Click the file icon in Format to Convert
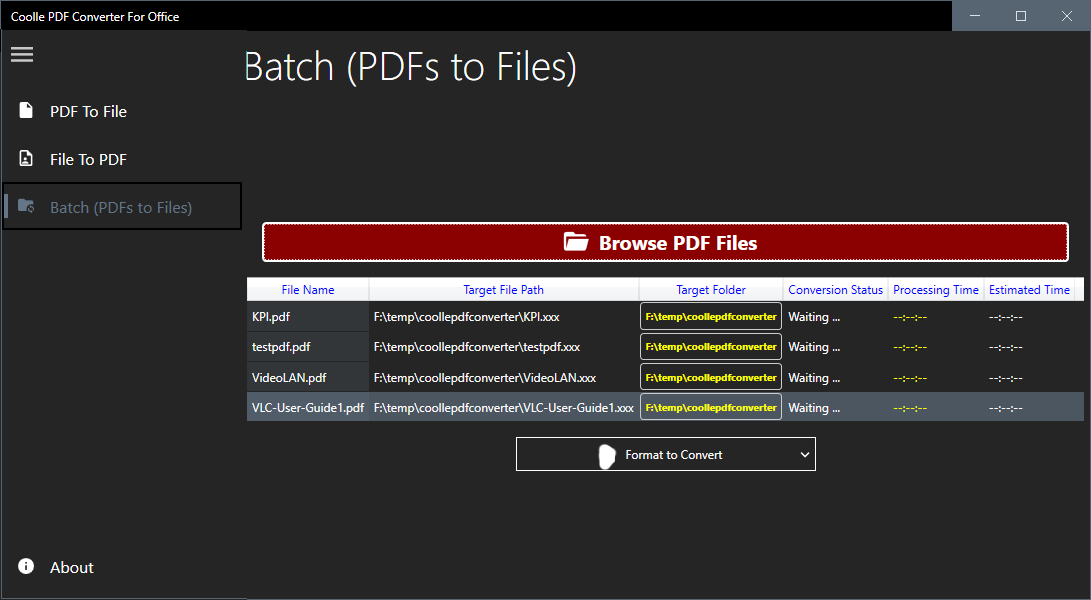 pos(607,454)
